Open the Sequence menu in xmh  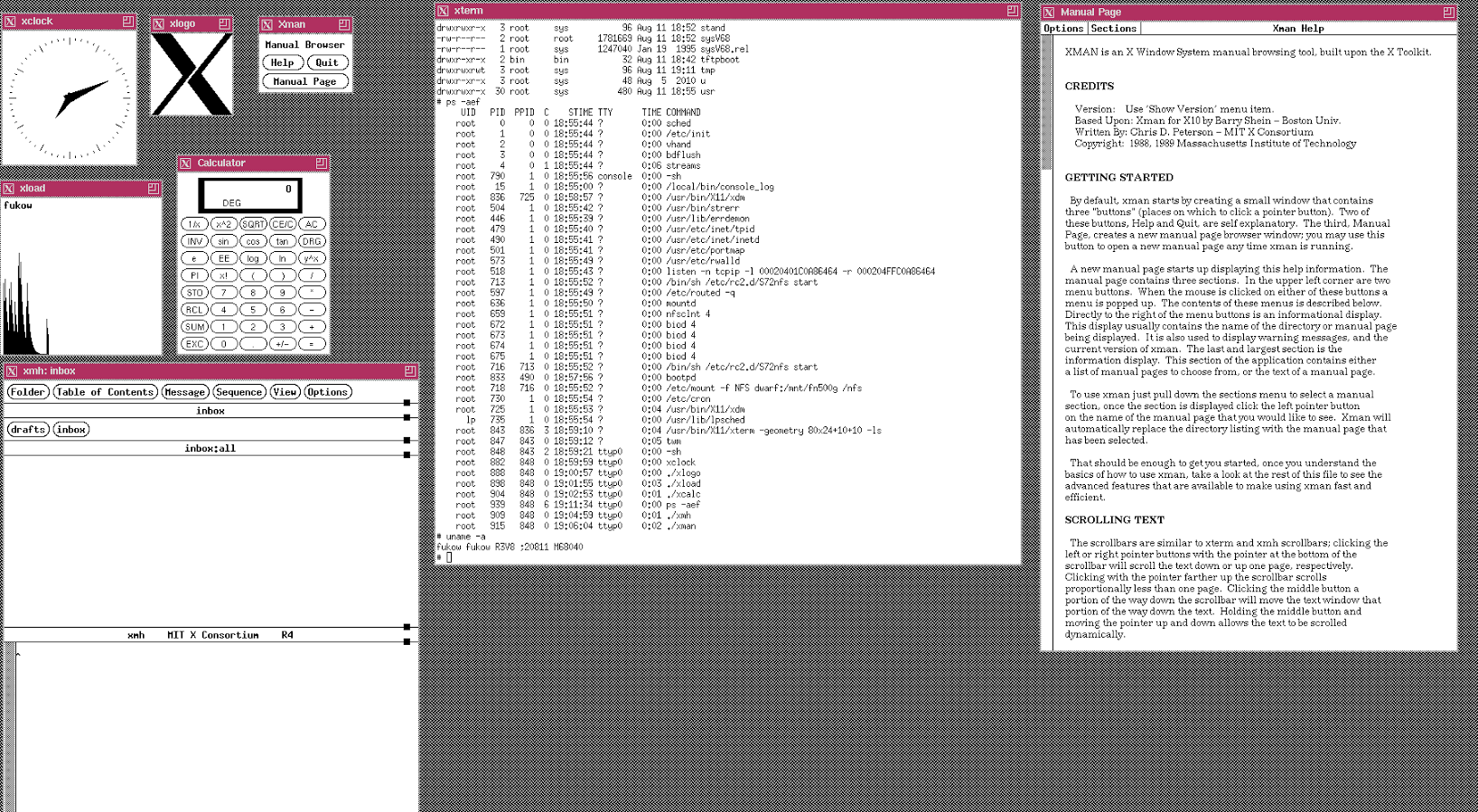pyautogui.click(x=239, y=392)
